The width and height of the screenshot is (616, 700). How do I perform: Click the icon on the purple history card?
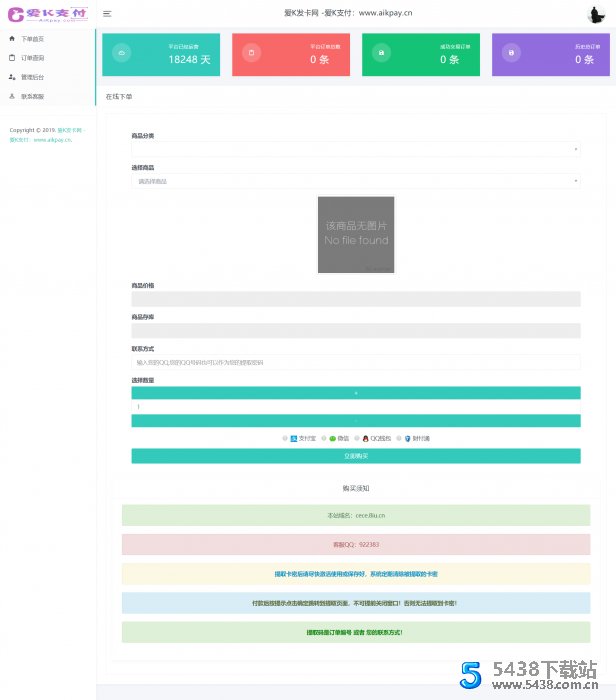pos(512,53)
